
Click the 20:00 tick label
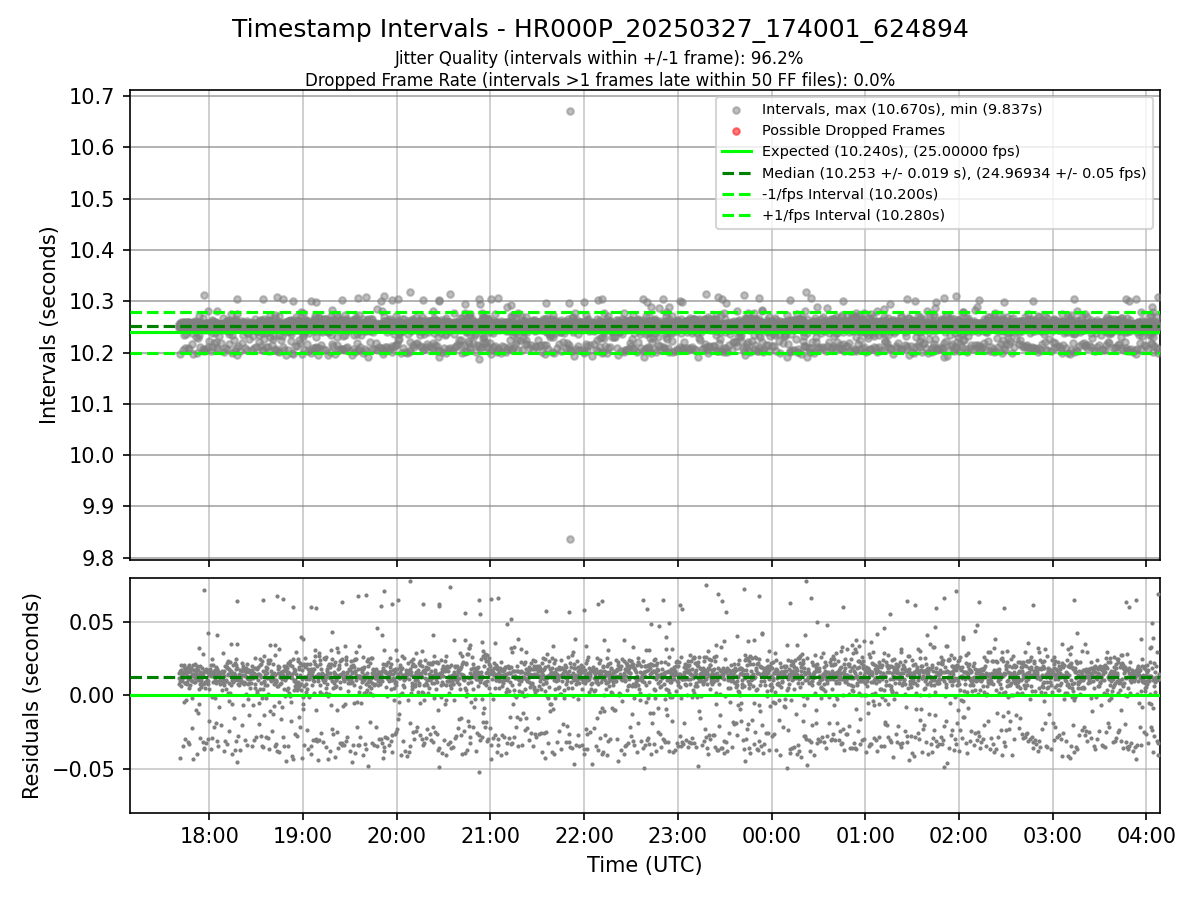click(x=396, y=835)
